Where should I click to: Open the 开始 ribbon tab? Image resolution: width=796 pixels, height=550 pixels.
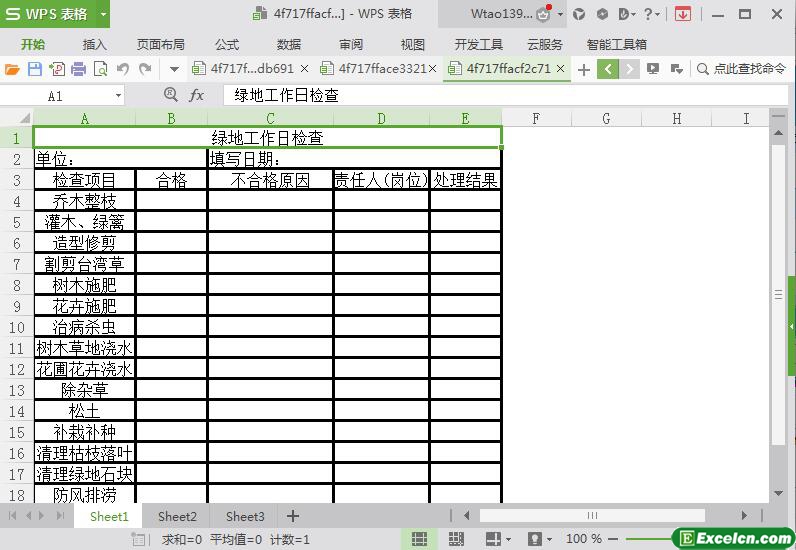point(33,45)
